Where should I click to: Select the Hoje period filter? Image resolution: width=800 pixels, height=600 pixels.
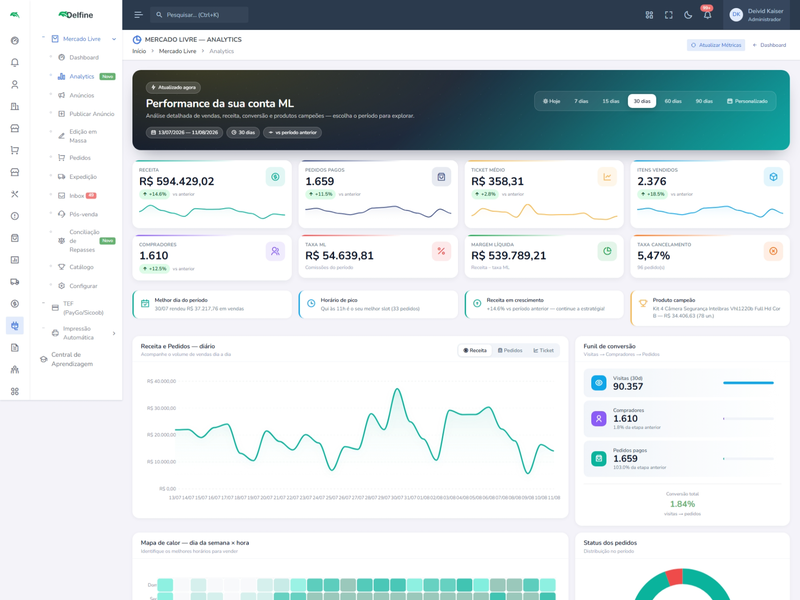(552, 101)
